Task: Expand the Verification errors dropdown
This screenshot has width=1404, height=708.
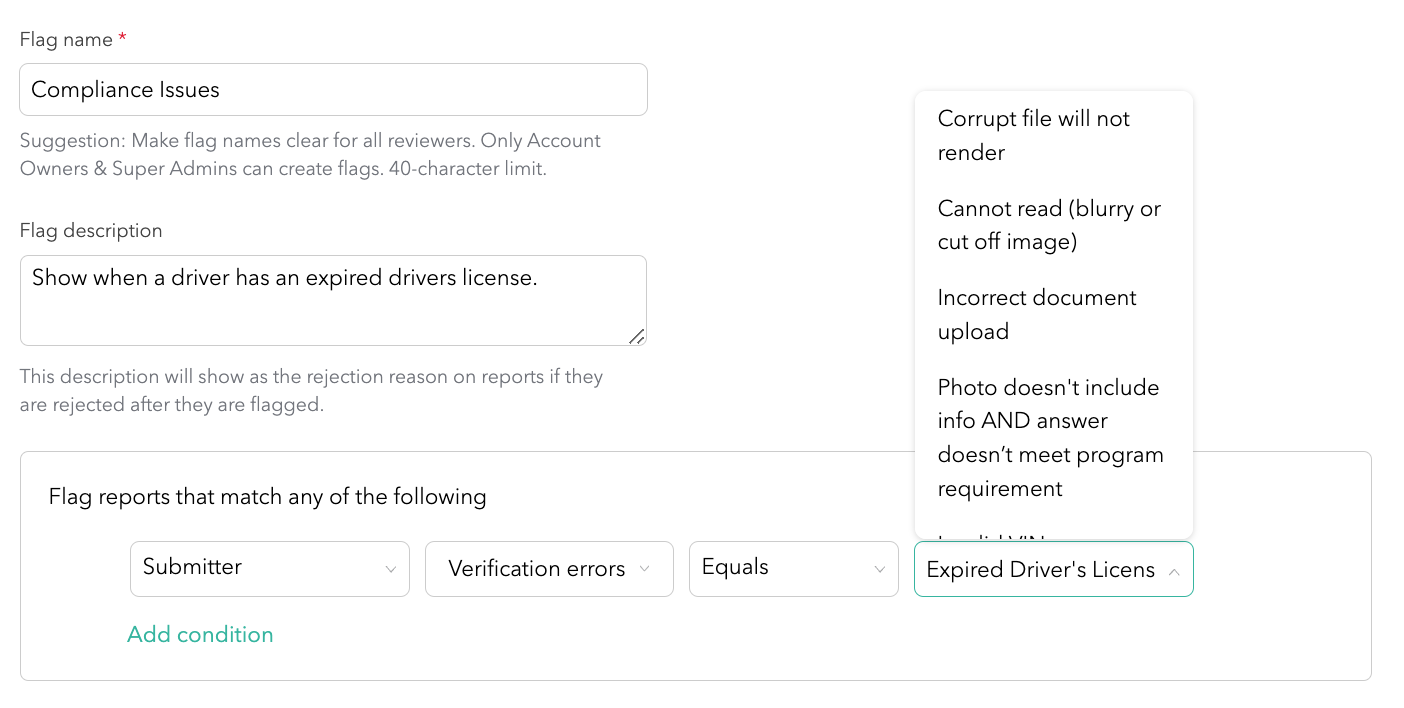Action: point(548,569)
